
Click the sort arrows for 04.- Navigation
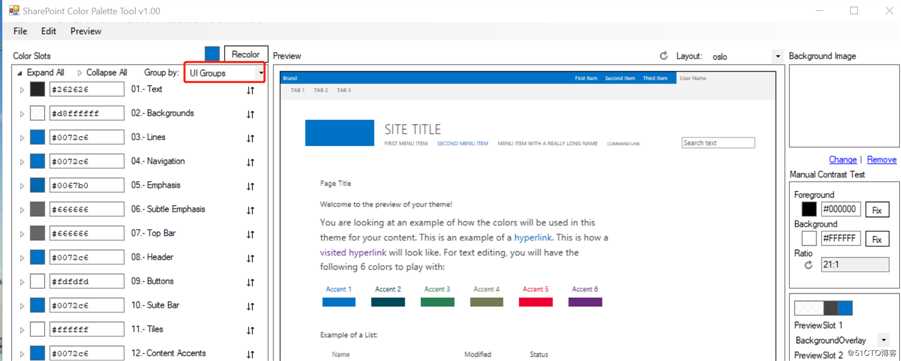pyautogui.click(x=250, y=163)
